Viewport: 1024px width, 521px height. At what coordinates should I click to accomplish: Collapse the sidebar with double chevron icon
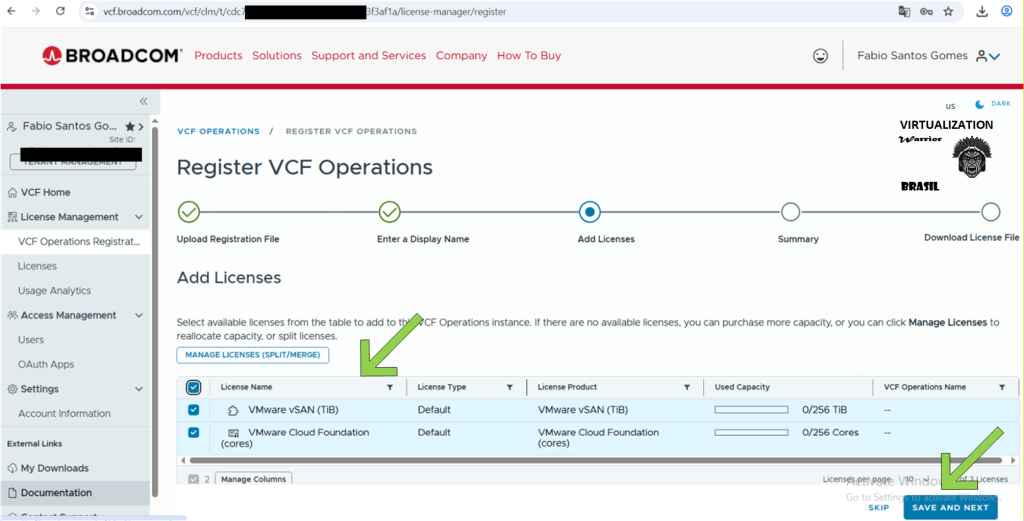143,101
